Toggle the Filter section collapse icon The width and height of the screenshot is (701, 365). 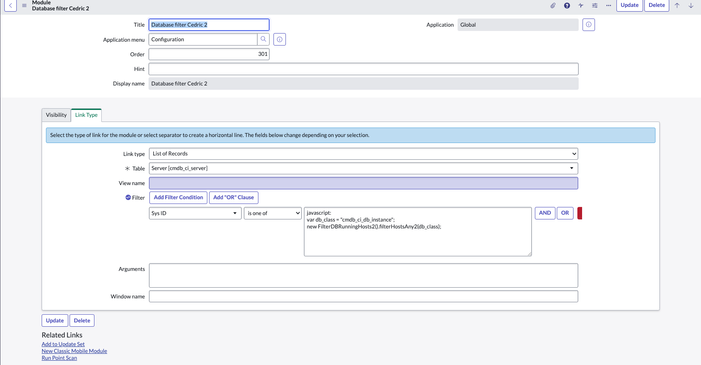click(x=128, y=197)
